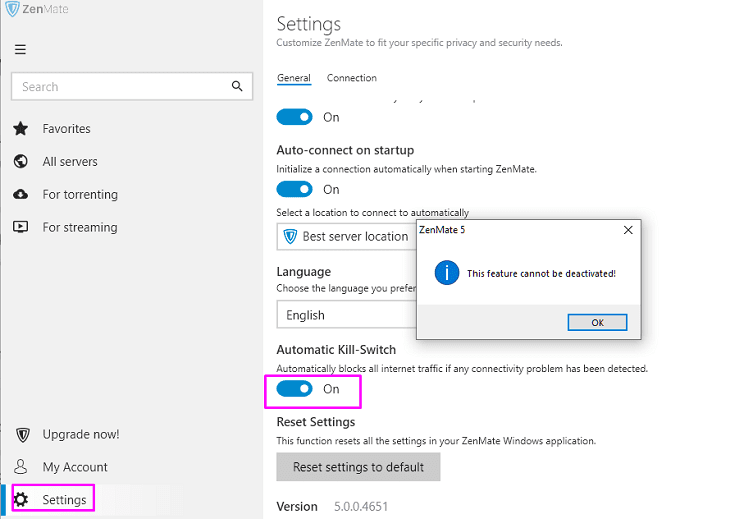
Task: Click the Reset Settings heading
Action: click(316, 422)
